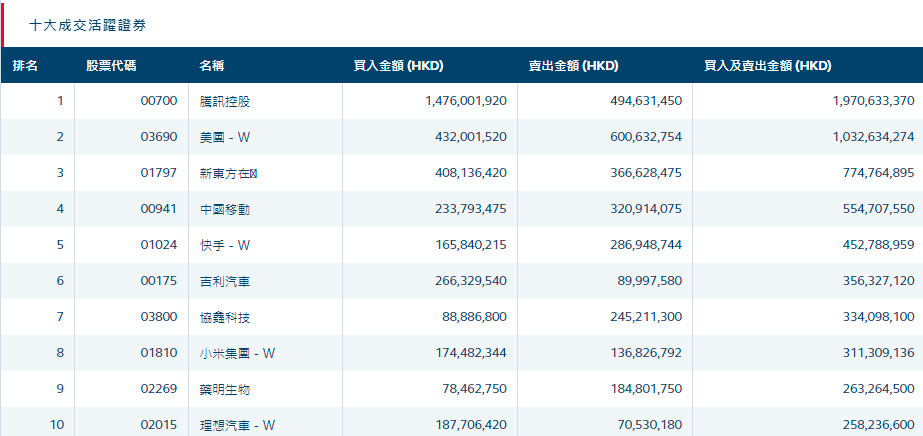Select stock code 00175
The image size is (923, 436).
pyautogui.click(x=159, y=281)
